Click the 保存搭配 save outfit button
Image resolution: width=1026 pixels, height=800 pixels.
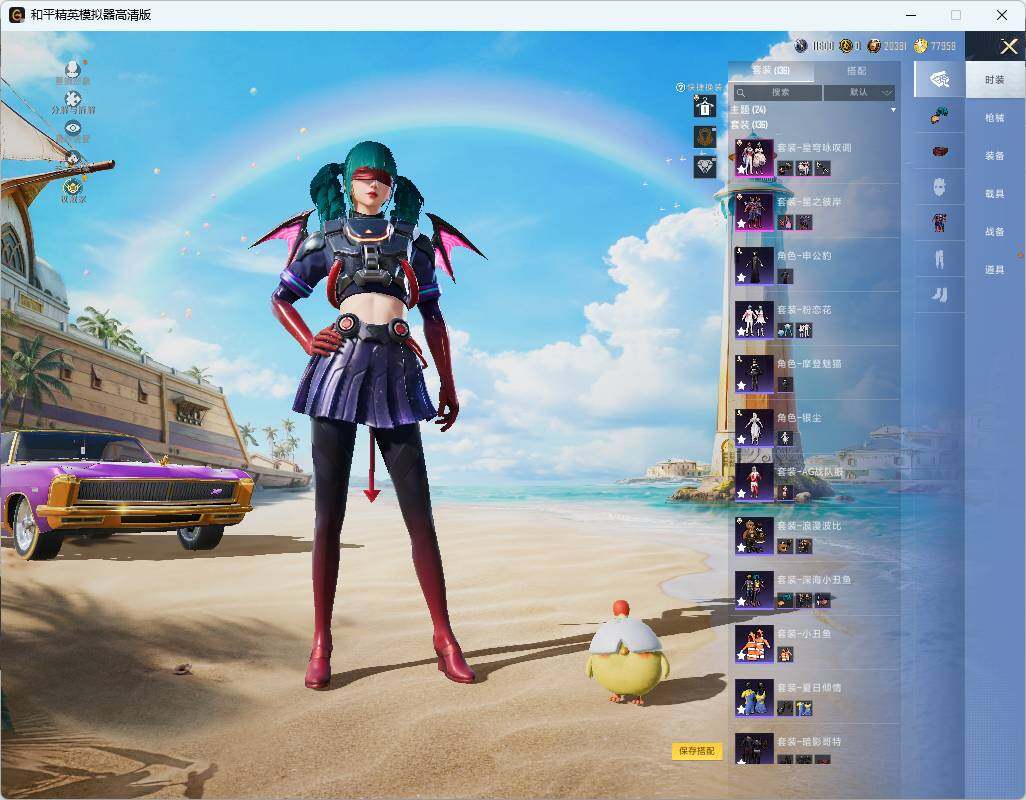[696, 751]
